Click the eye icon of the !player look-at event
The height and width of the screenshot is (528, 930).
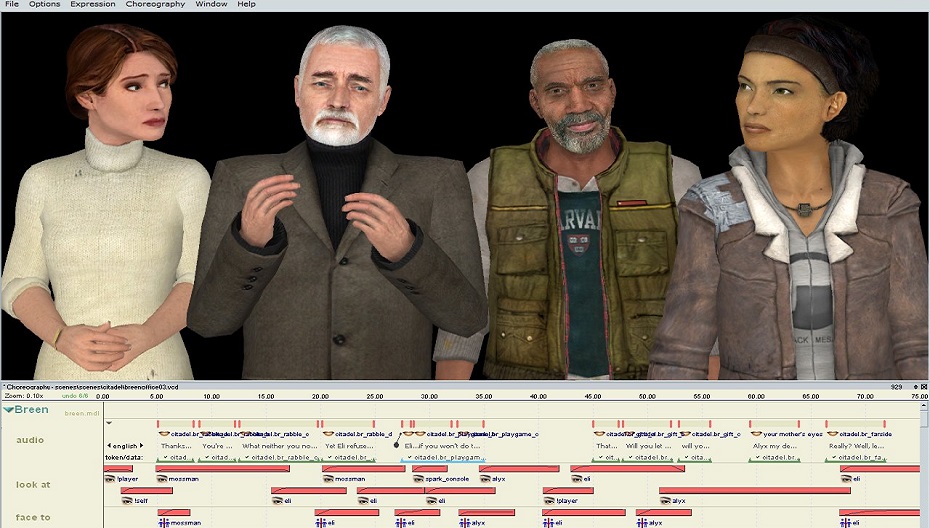111,479
